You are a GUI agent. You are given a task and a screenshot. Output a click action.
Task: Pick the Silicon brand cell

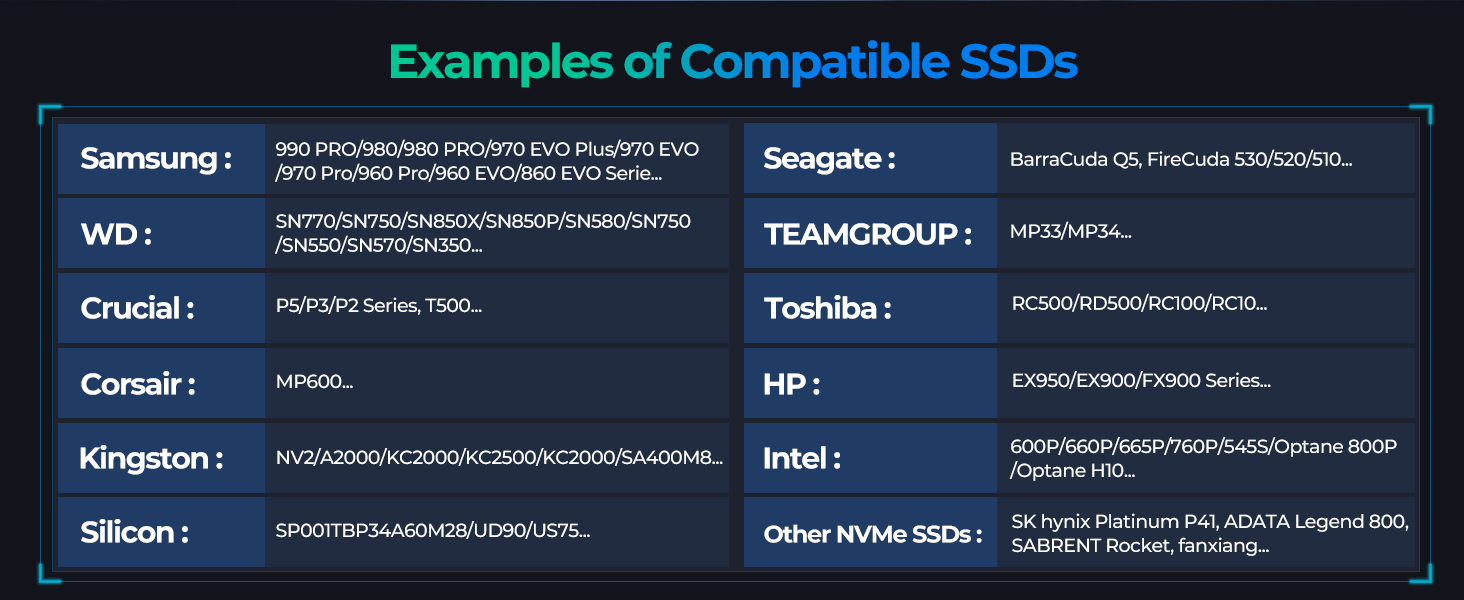(134, 532)
